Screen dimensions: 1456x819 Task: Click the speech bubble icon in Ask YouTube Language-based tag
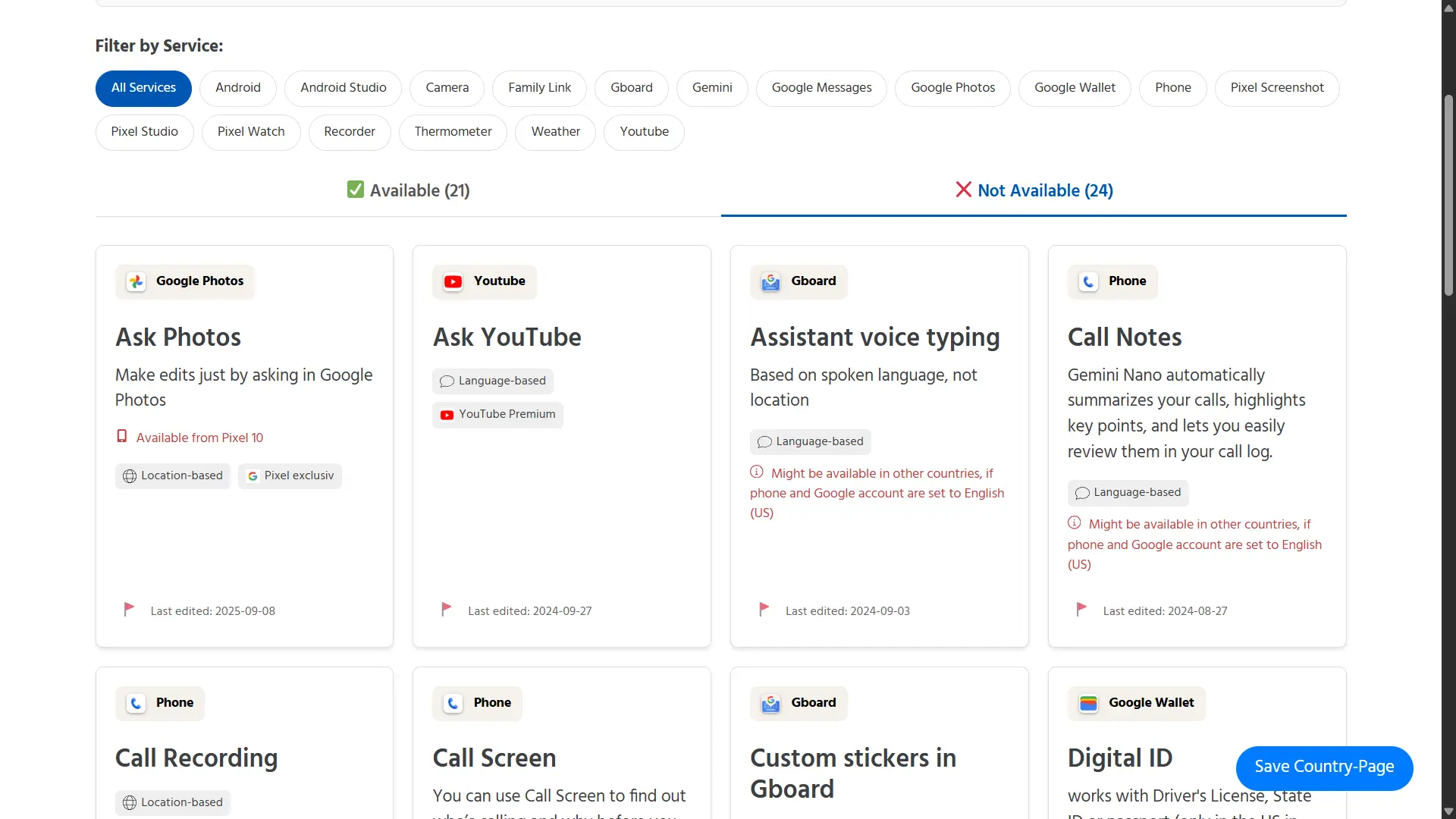tap(447, 381)
